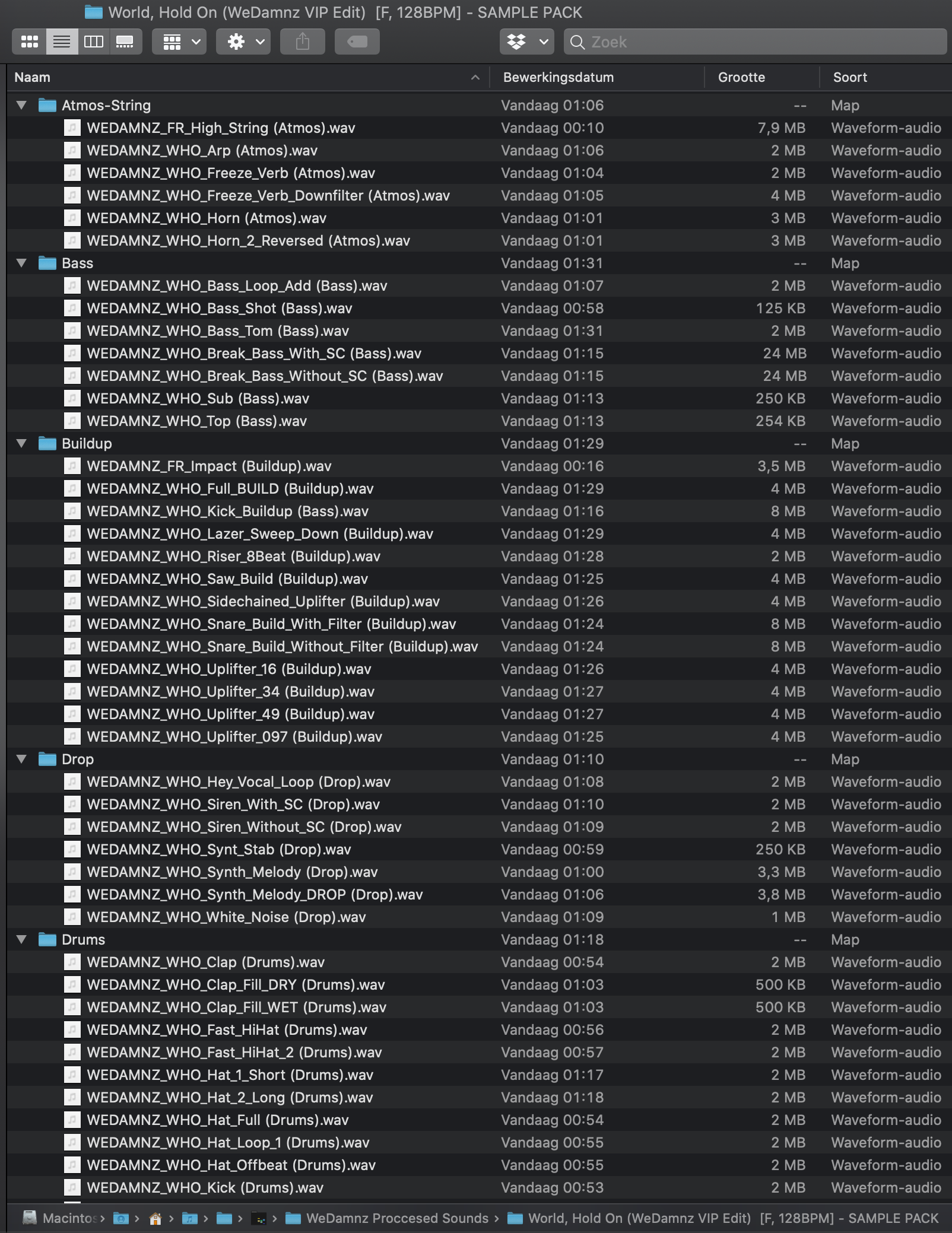Click WEDAMNZ_WHO_White_Noise (Drop).wav file icon
This screenshot has width=952, height=1233.
72,917
